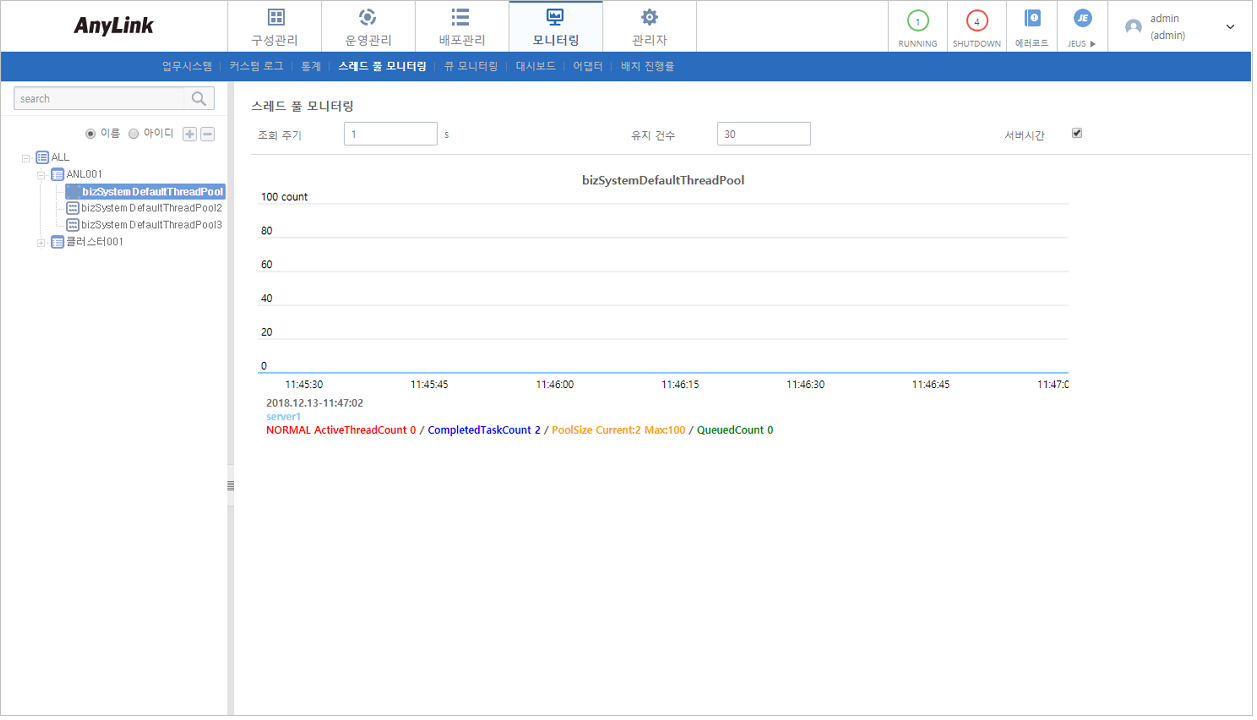Open the 관리자 tab

pyautogui.click(x=649, y=27)
